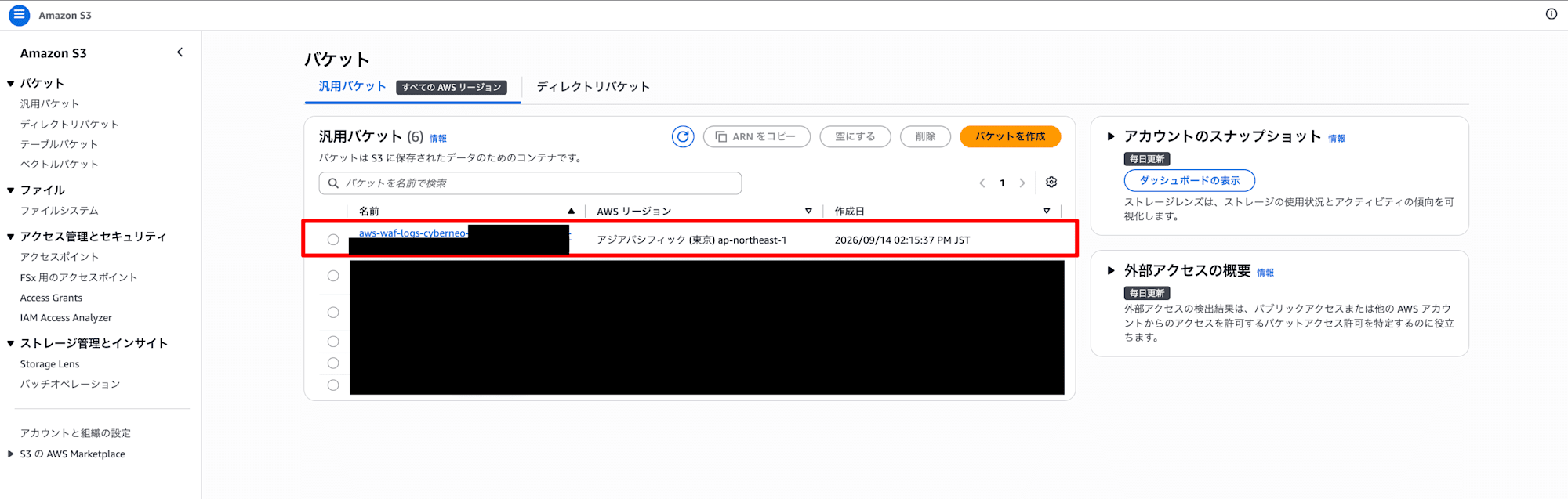
Task: Click the 2026/09/14 02:15:37 PM JST creation date
Action: coord(902,240)
